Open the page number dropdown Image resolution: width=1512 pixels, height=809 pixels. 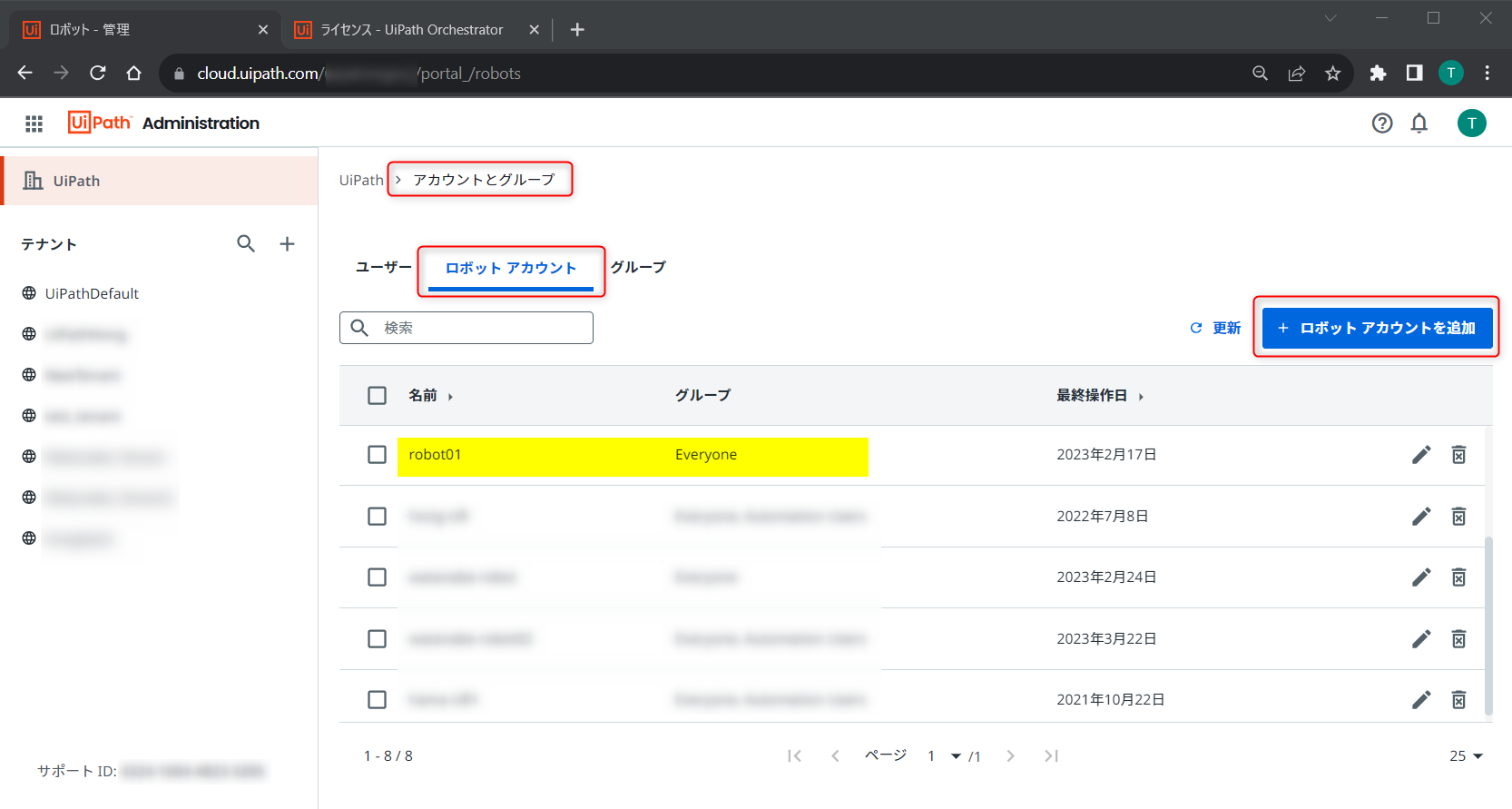coord(956,756)
